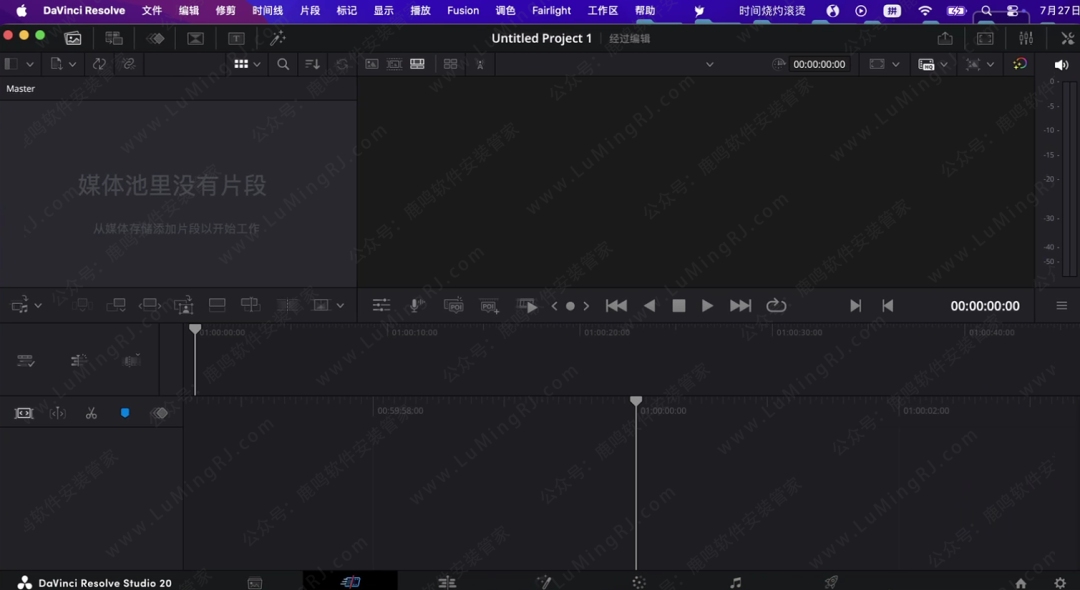Expand the thumbnail view options dropdown
The height and width of the screenshot is (590, 1080).
257,64
